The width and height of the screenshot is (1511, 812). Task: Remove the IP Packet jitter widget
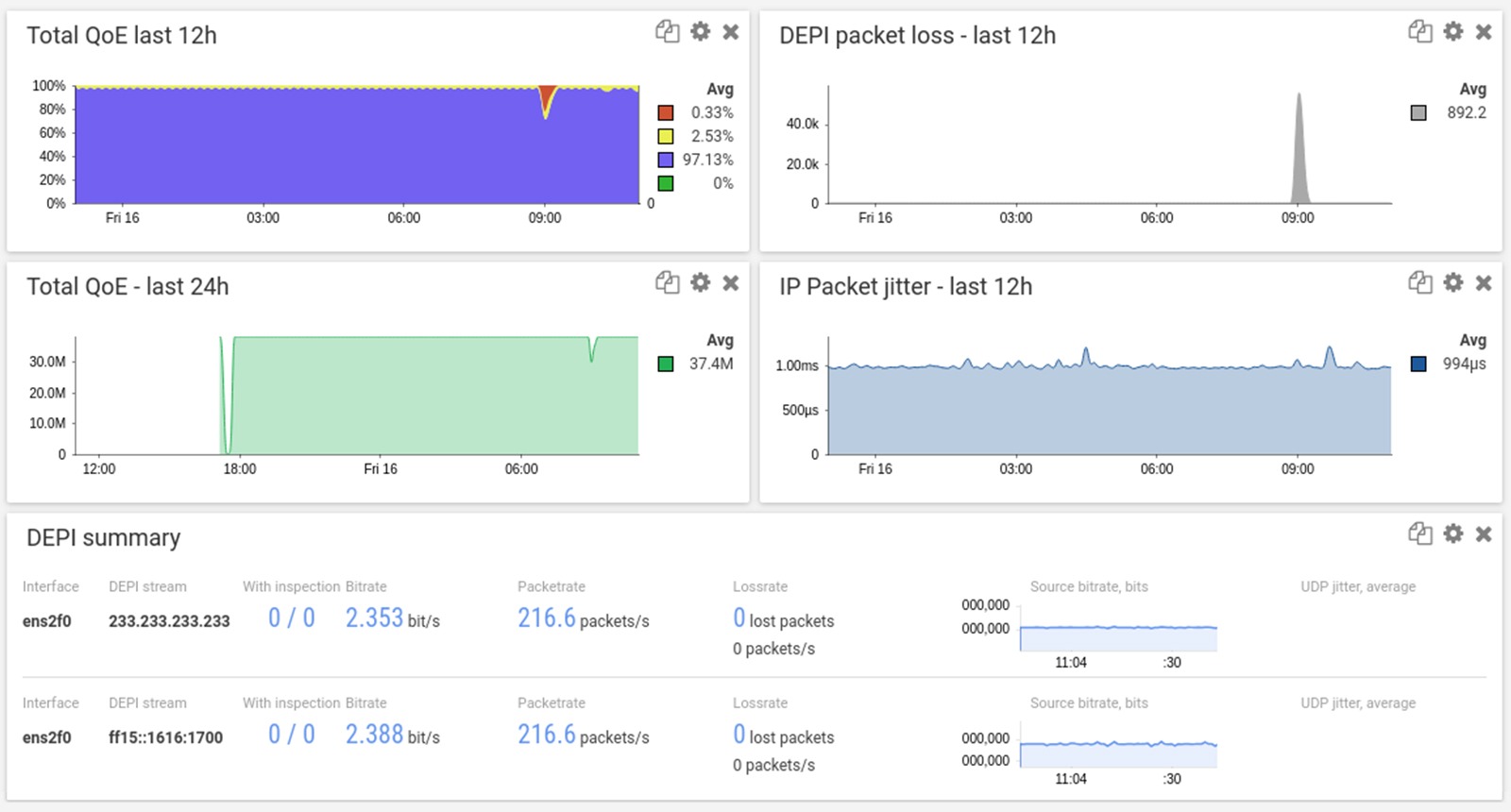pyautogui.click(x=1484, y=282)
